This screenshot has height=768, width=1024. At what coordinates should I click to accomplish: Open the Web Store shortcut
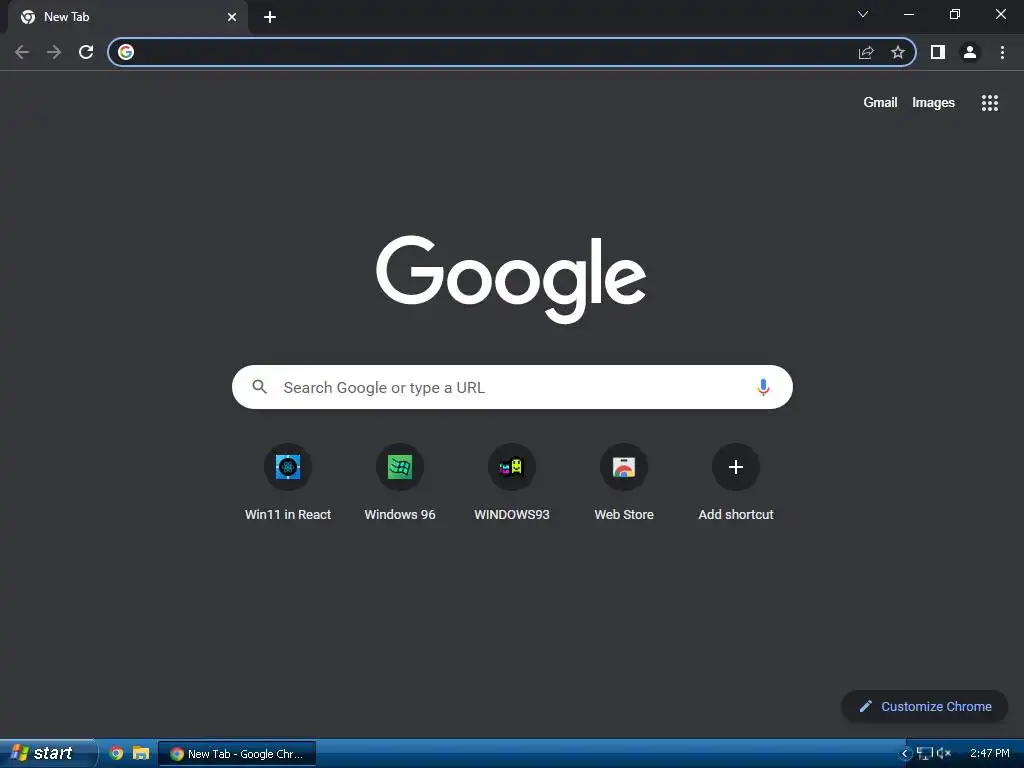coord(624,483)
